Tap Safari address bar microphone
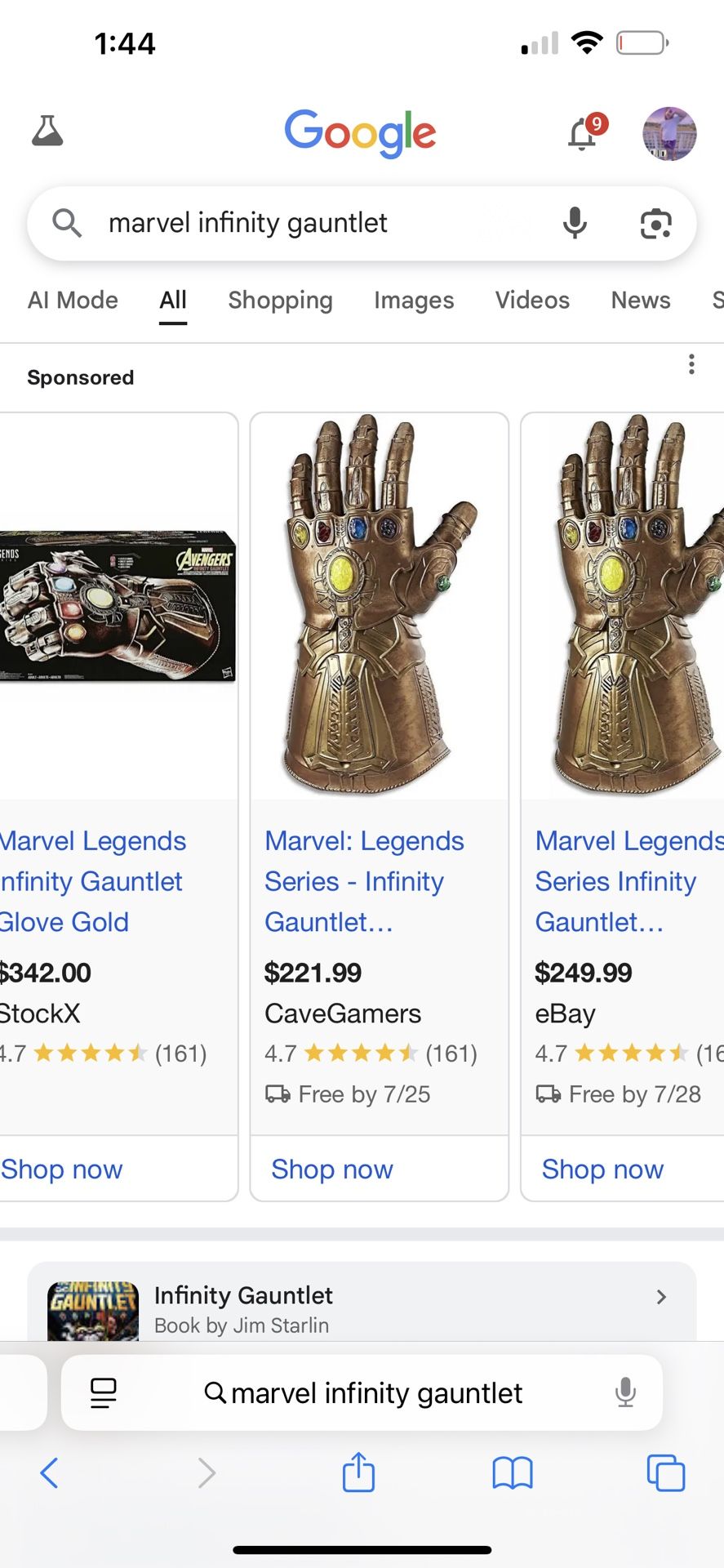 (625, 1392)
